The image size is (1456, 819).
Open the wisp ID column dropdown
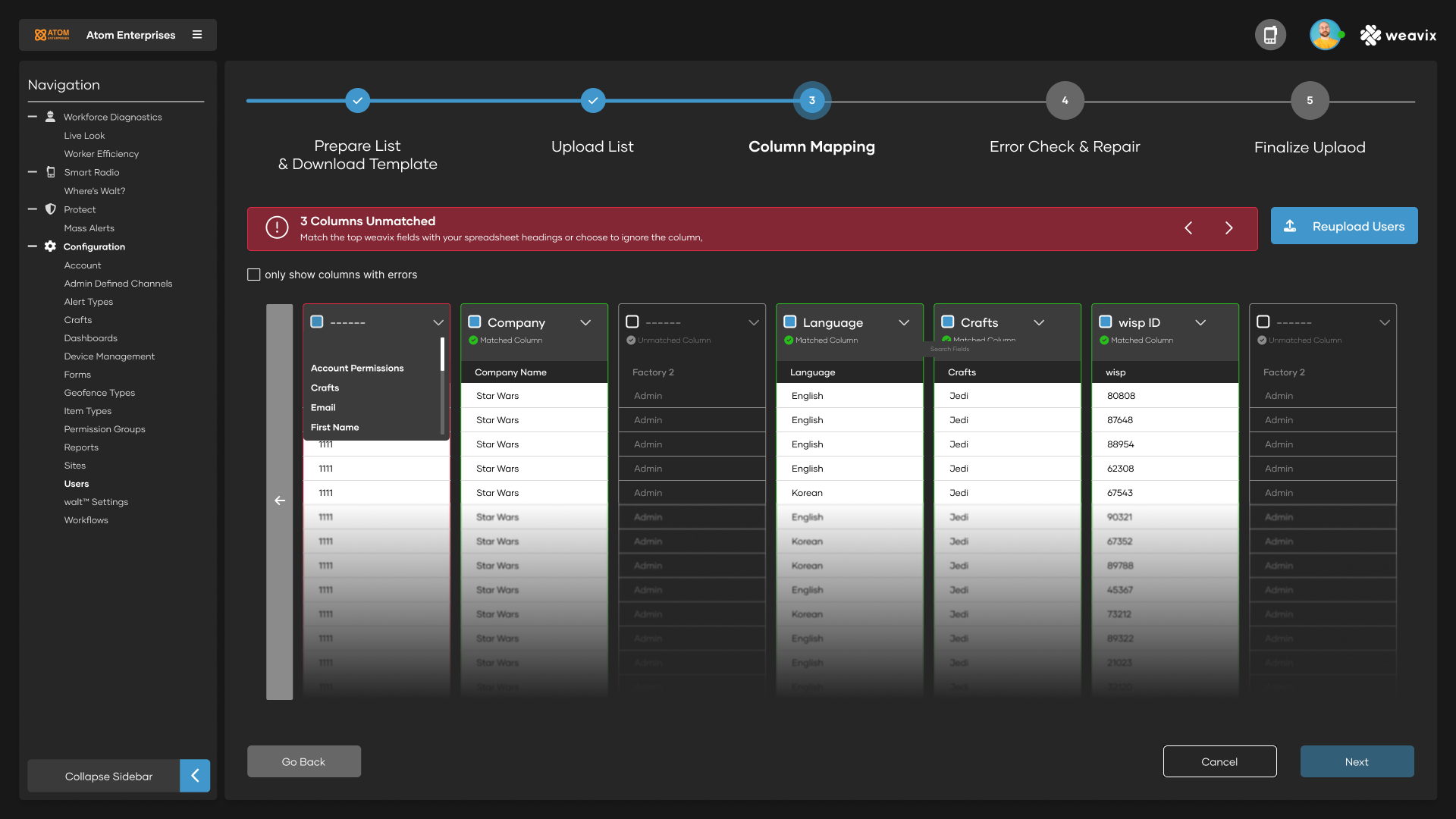click(x=1200, y=322)
